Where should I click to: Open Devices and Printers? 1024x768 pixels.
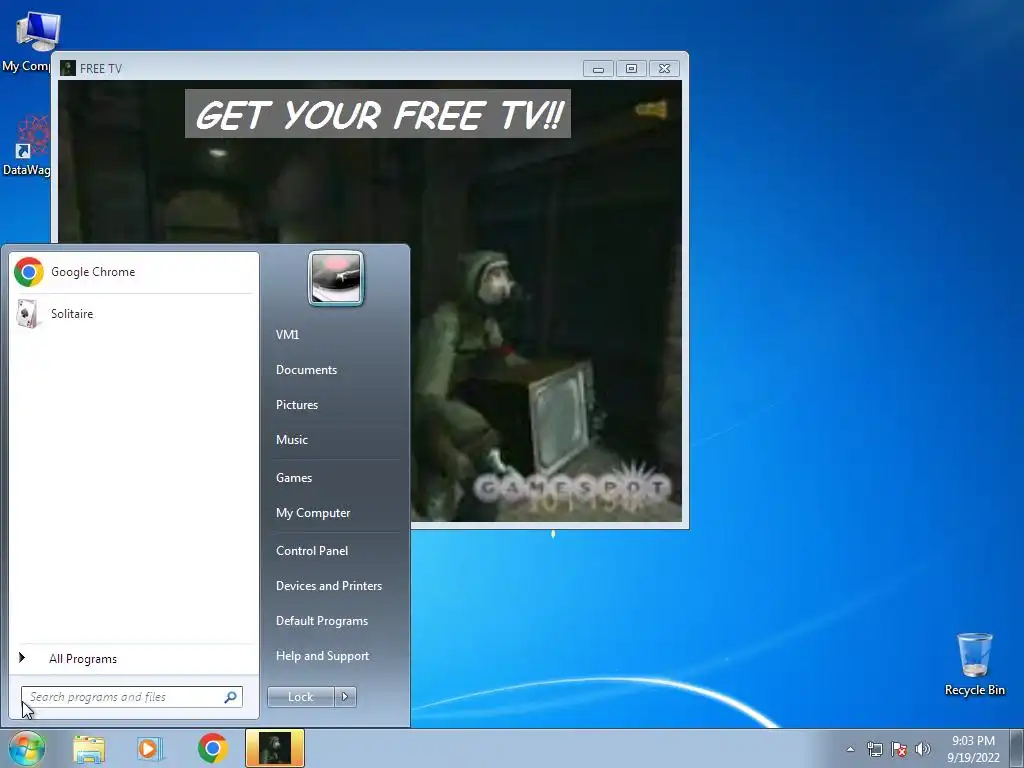click(x=328, y=586)
